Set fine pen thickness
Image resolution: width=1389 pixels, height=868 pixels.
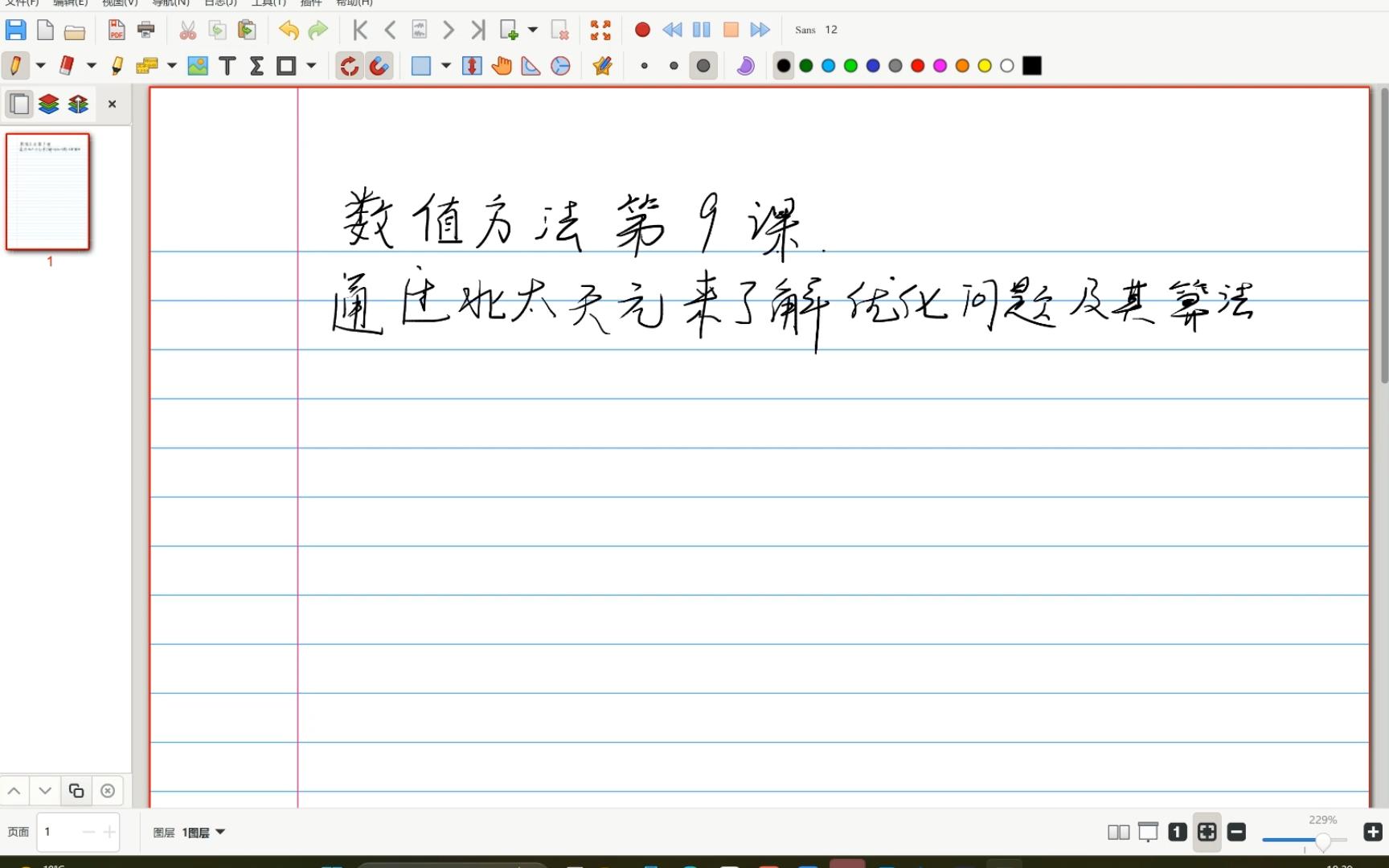click(645, 66)
